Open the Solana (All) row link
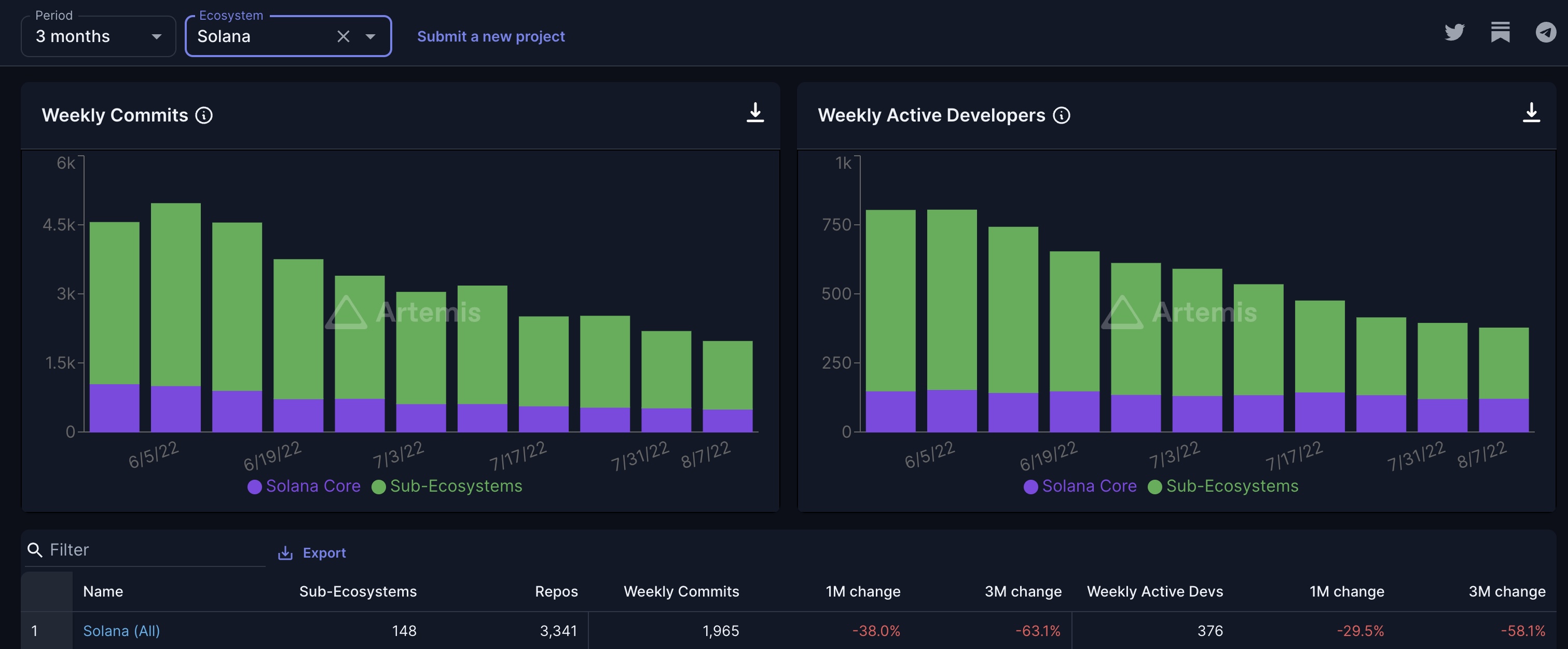Screen dimensions: 1568x649 121,631
